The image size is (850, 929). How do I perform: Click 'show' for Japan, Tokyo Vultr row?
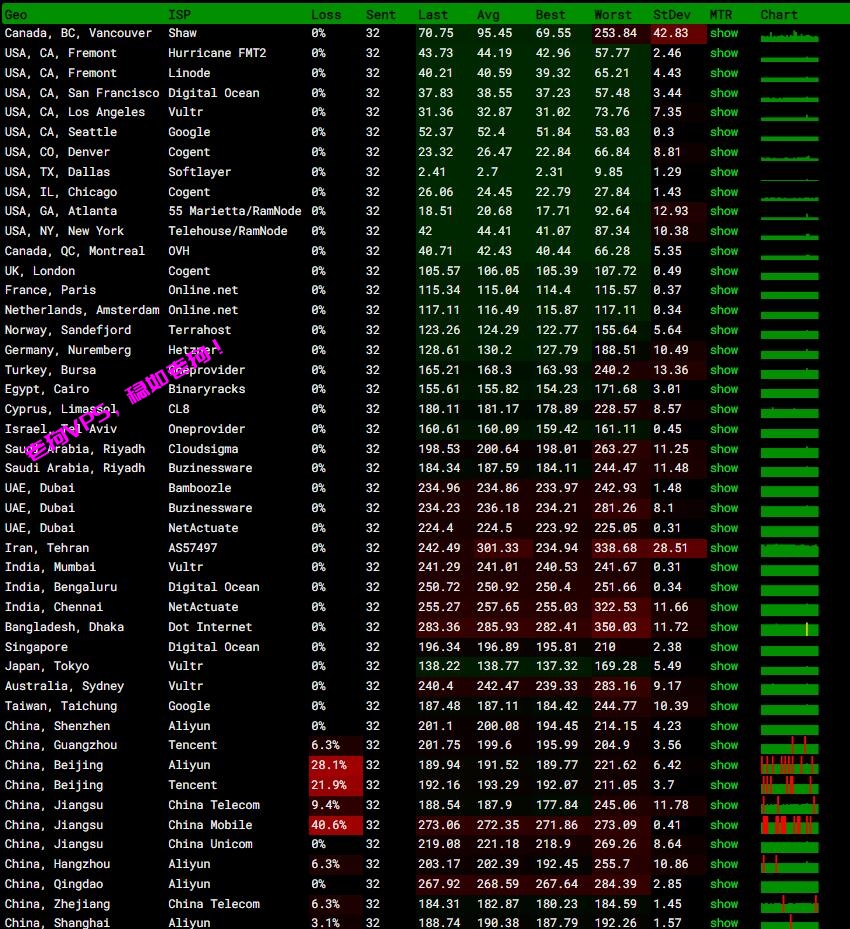point(724,666)
